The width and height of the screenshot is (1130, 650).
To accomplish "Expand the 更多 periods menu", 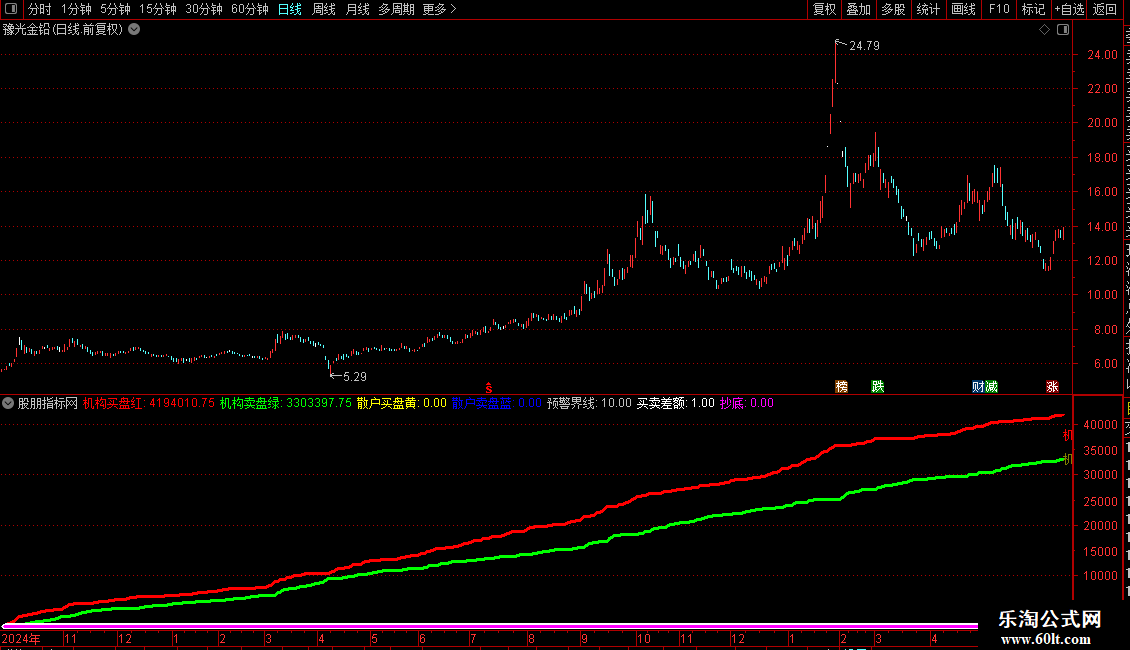I will [440, 9].
